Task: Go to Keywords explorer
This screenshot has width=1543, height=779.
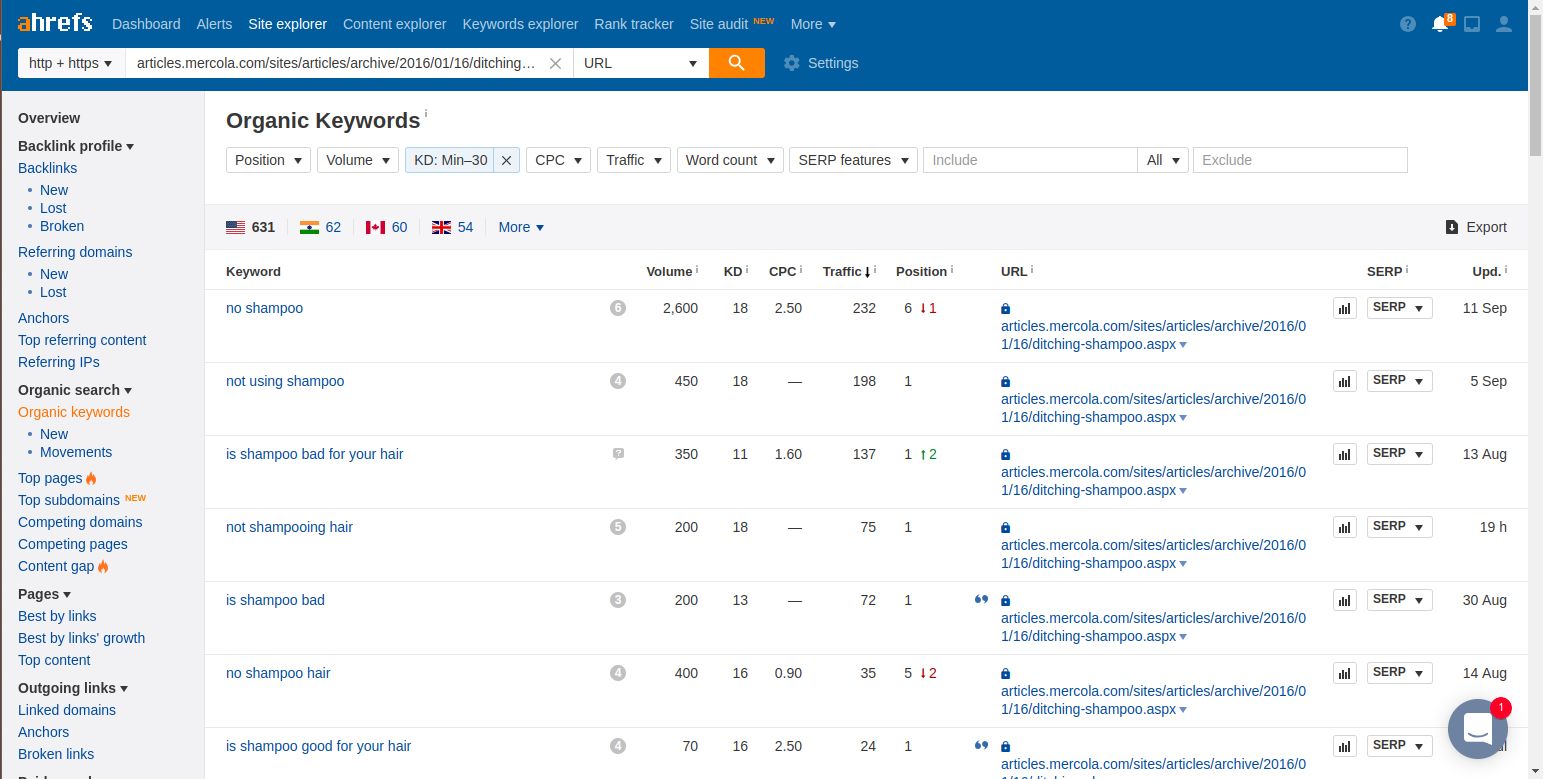Action: point(520,24)
